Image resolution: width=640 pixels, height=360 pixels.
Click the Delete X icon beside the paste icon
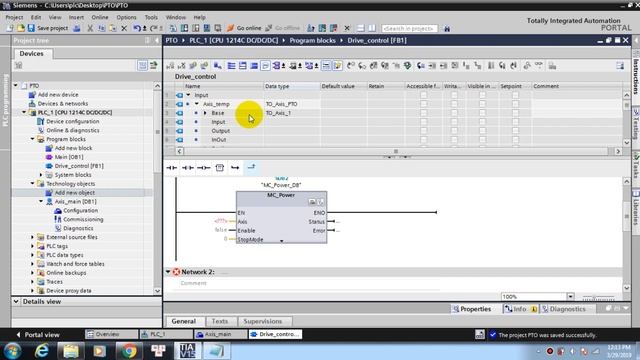[124, 28]
